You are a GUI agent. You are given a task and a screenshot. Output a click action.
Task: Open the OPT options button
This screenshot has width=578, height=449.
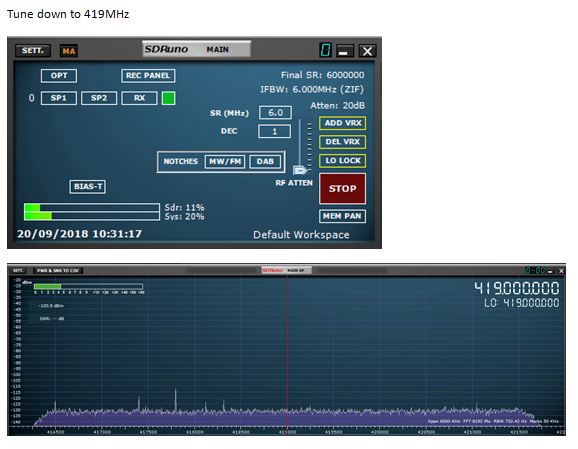pyautogui.click(x=59, y=76)
